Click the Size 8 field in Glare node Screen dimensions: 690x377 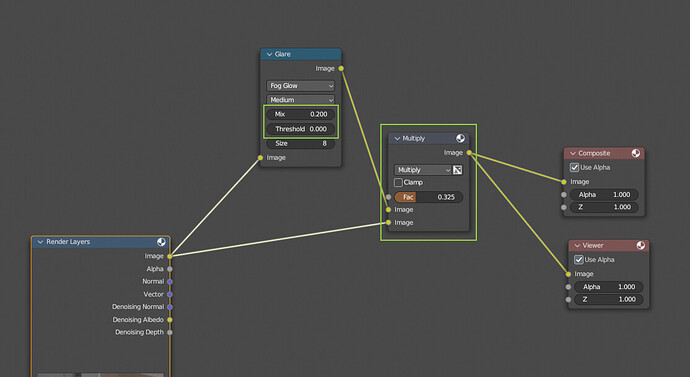[x=301, y=143]
